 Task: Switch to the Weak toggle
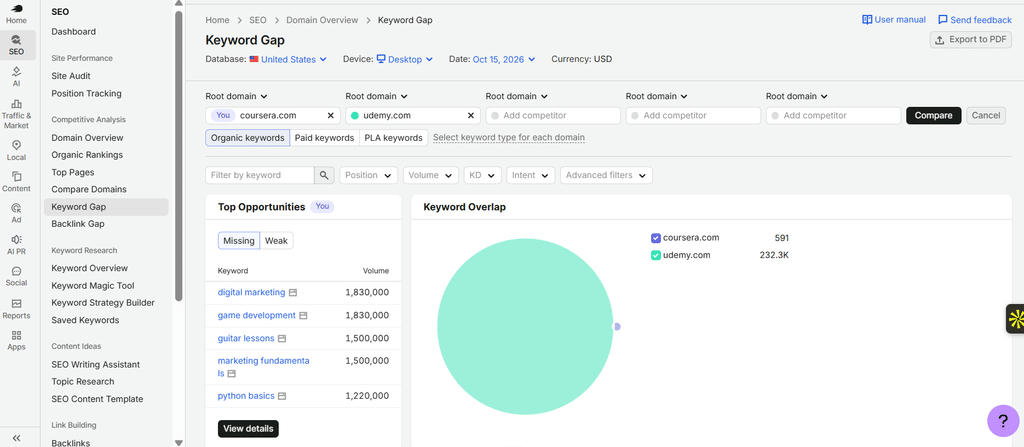tap(276, 240)
